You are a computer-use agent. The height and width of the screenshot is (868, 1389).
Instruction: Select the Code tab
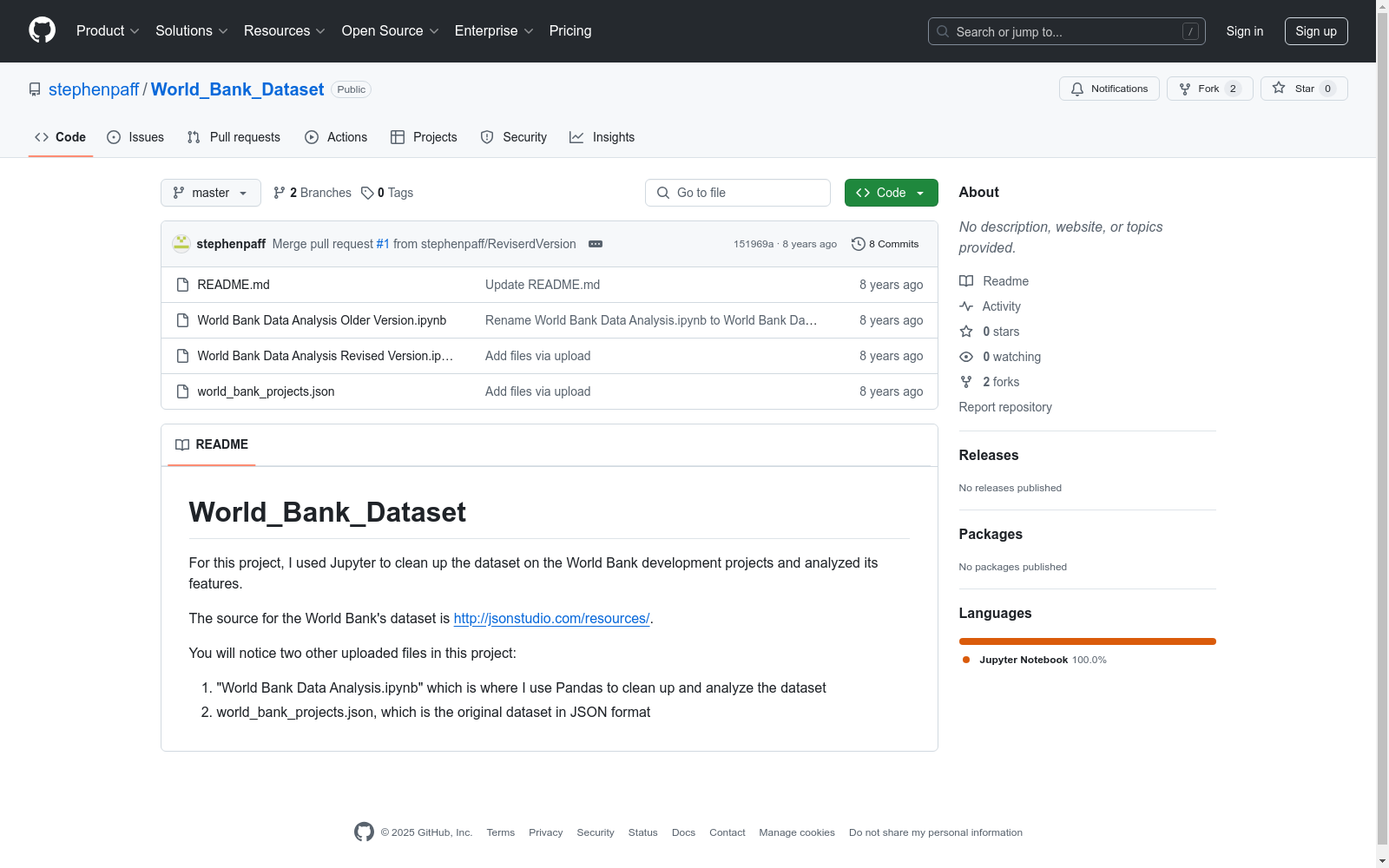click(60, 137)
